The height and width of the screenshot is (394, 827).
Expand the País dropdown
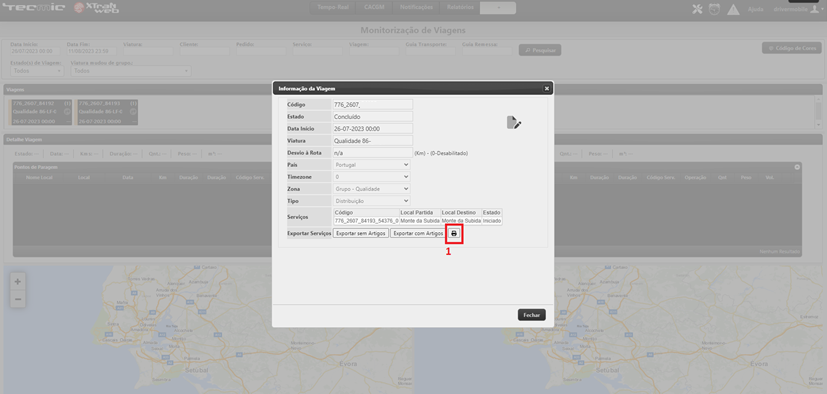point(372,165)
